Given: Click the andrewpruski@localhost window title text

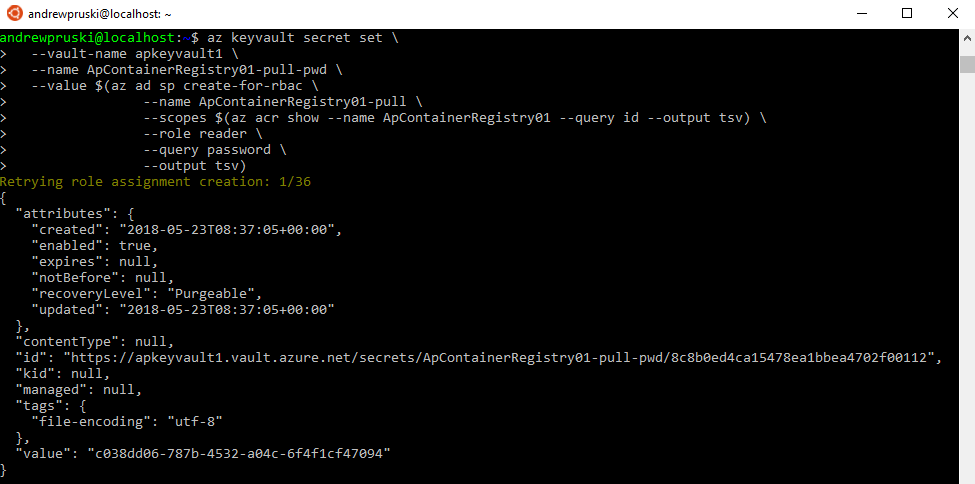Looking at the screenshot, I should pyautogui.click(x=100, y=14).
